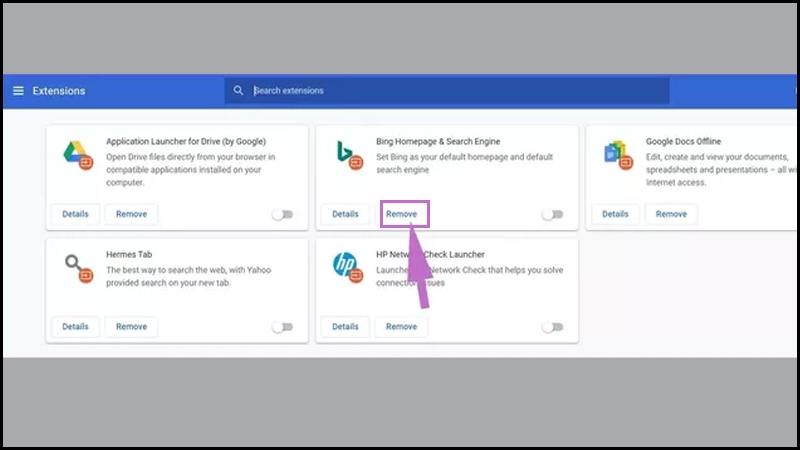
Task: Click the Bing extension icon
Action: tap(349, 155)
